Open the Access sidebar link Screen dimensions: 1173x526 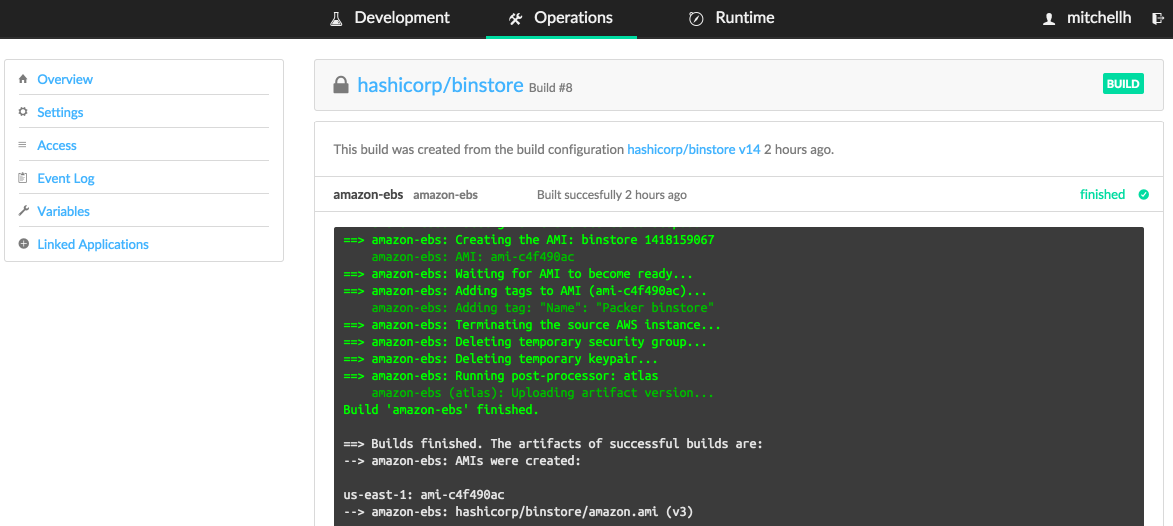[57, 145]
